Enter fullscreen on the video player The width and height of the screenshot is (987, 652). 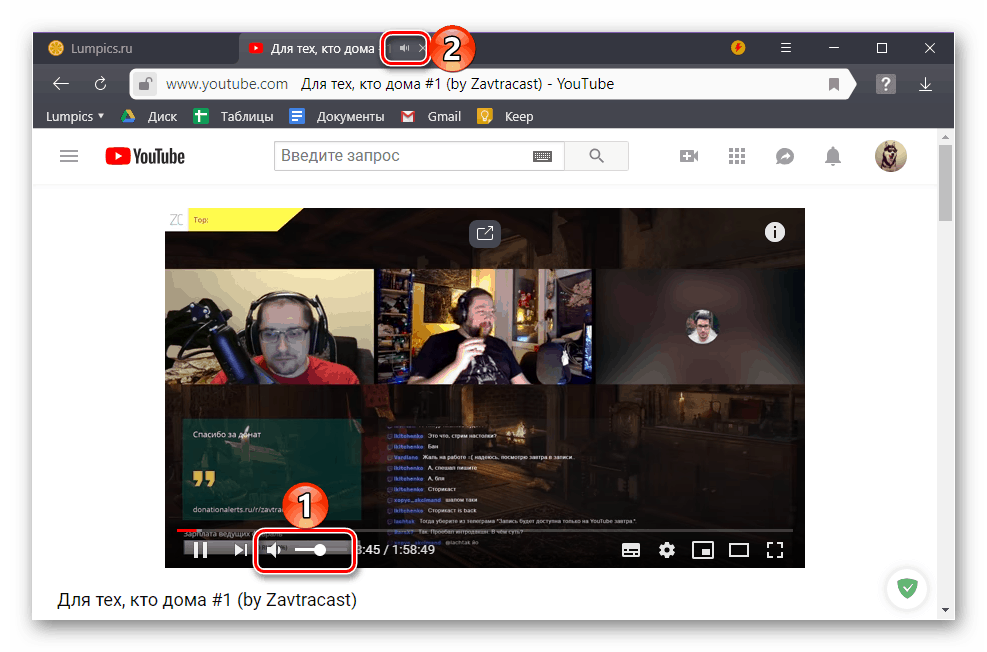click(775, 549)
